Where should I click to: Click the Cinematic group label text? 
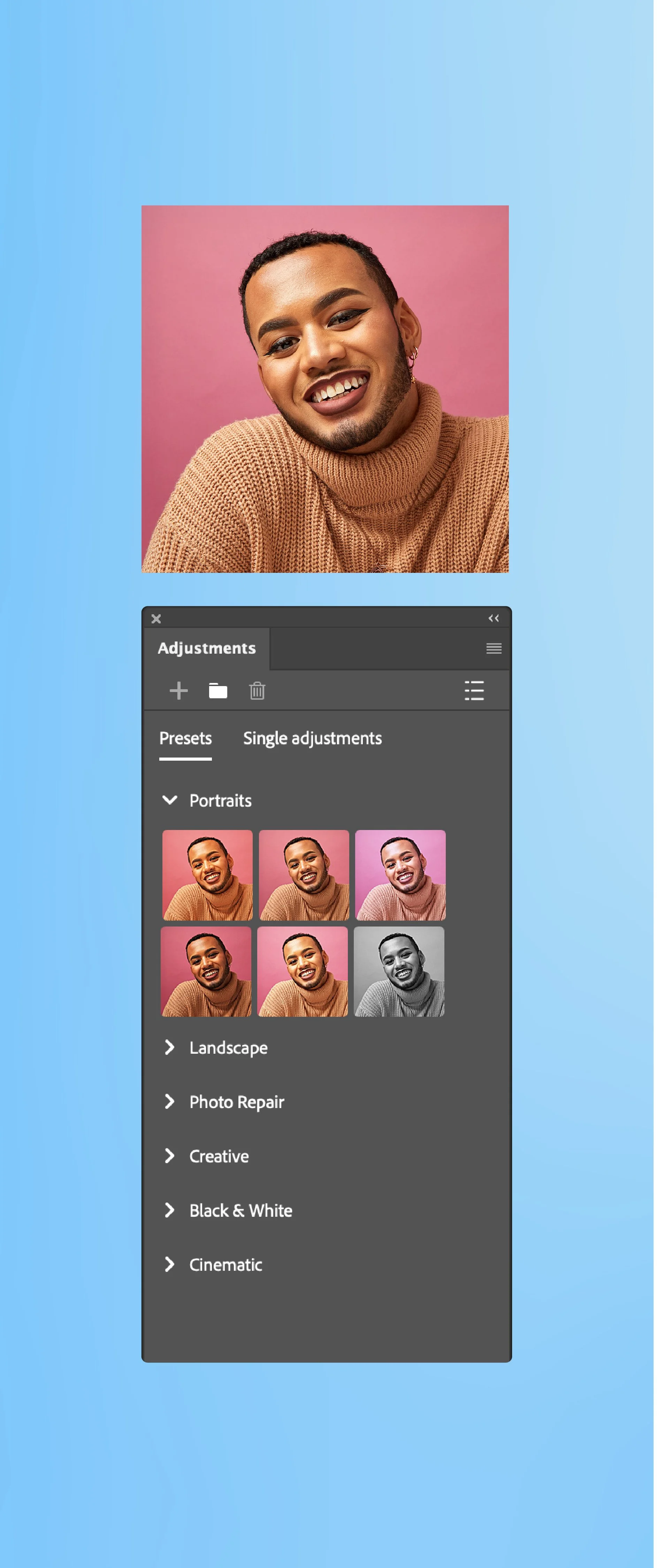coord(226,1264)
